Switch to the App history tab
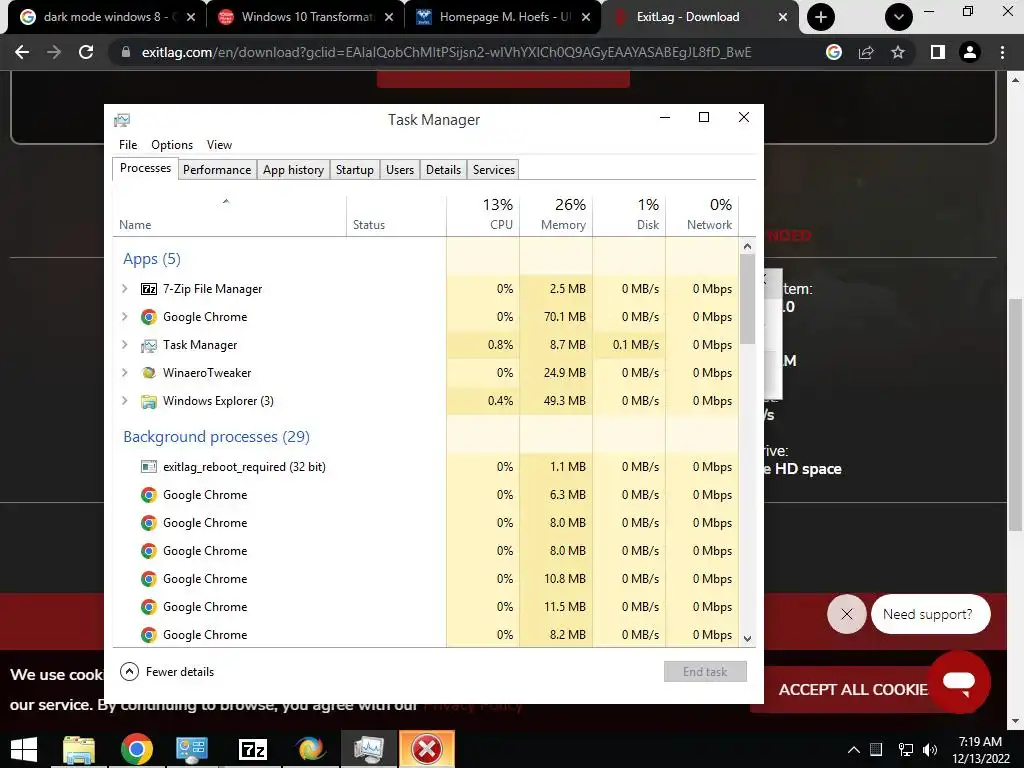This screenshot has height=768, width=1024. 293,170
